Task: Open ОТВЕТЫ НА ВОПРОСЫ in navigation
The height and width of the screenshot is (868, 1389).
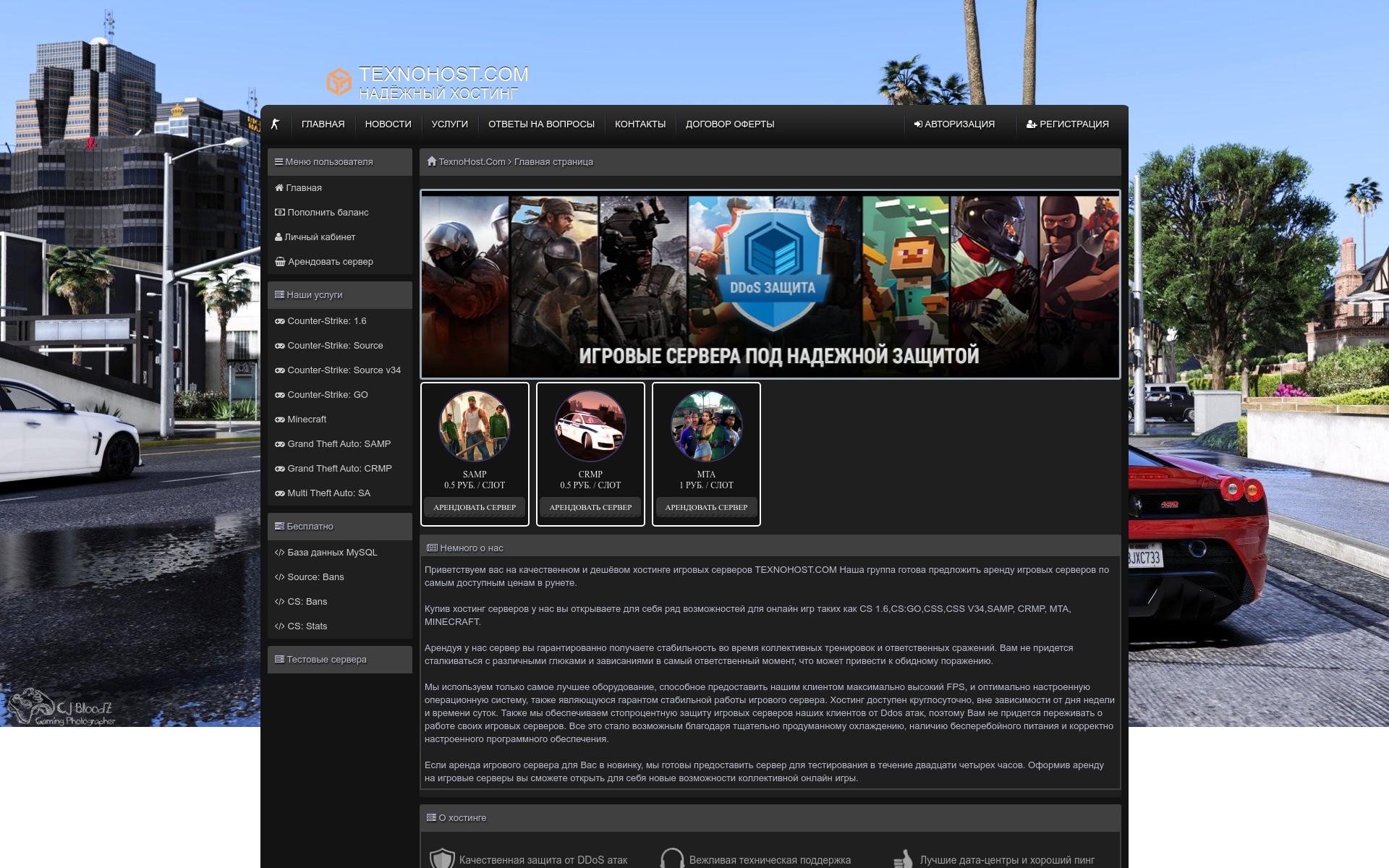Action: [541, 124]
